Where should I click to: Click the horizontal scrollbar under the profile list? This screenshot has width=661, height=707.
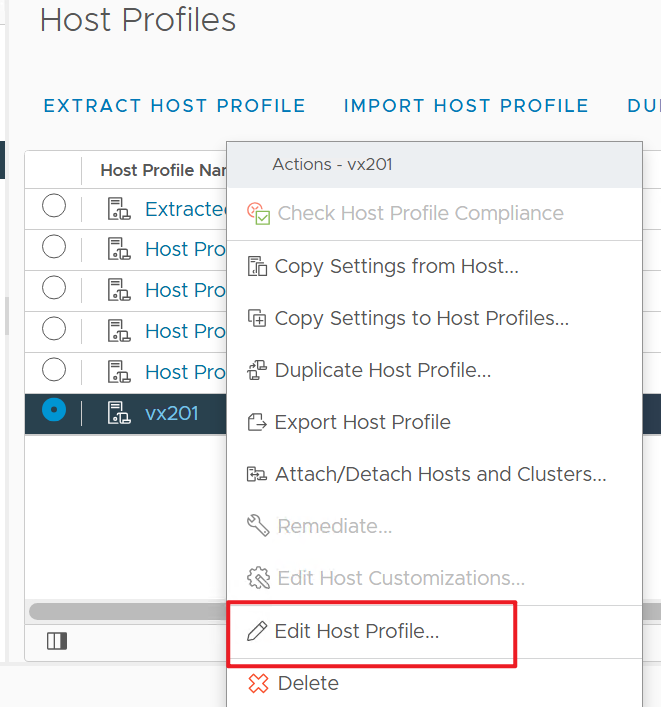click(128, 611)
